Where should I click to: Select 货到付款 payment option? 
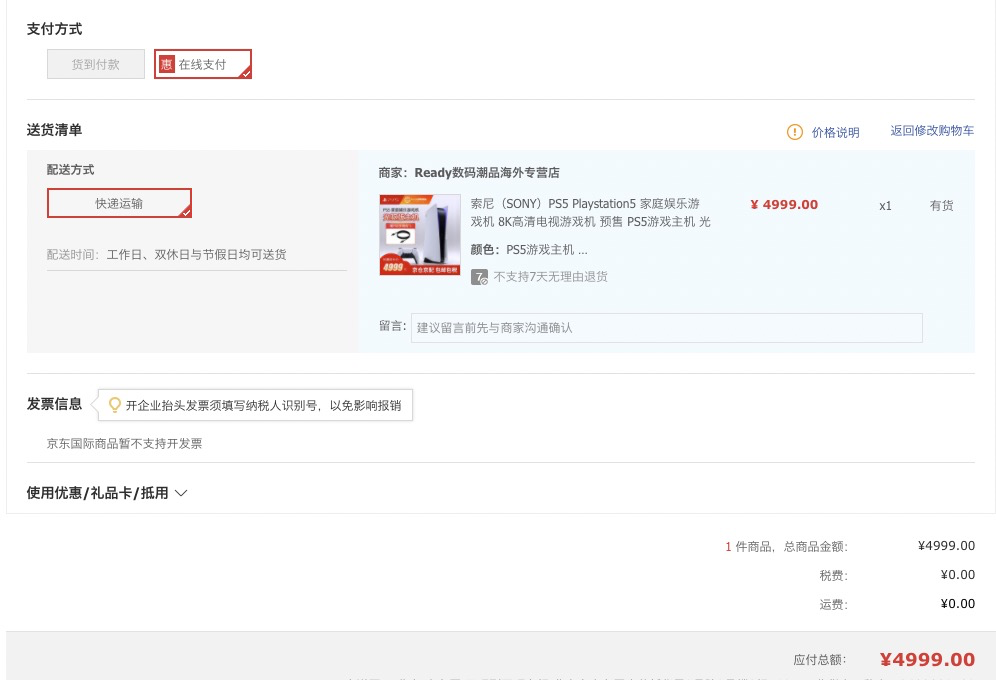[96, 64]
